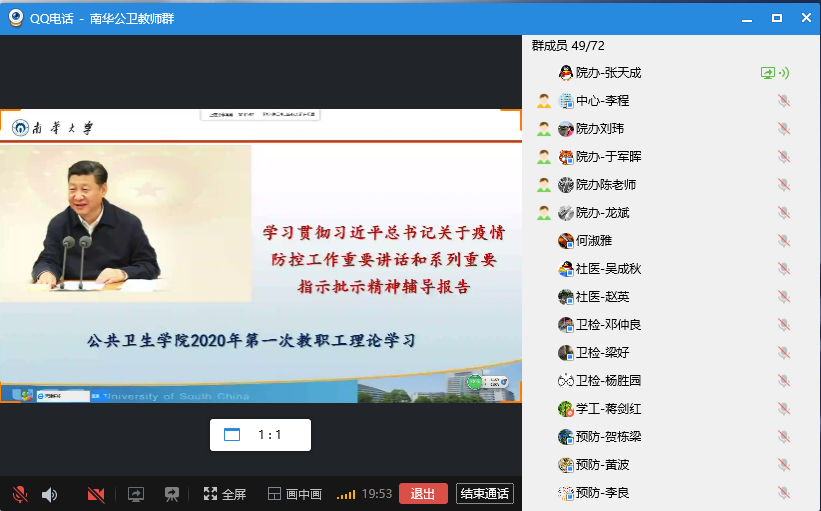This screenshot has height=511, width=821.
Task: Enter full screen with 全屏
Action: (x=224, y=494)
